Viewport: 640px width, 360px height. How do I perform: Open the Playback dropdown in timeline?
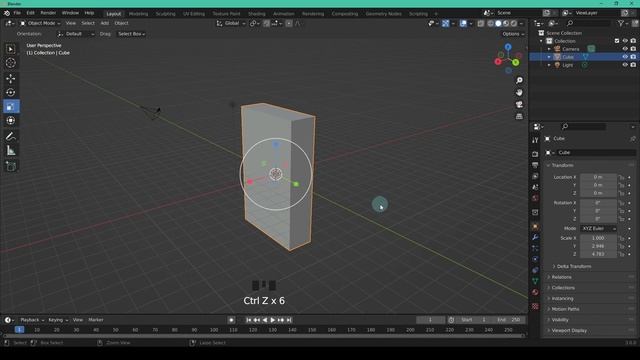click(32, 320)
